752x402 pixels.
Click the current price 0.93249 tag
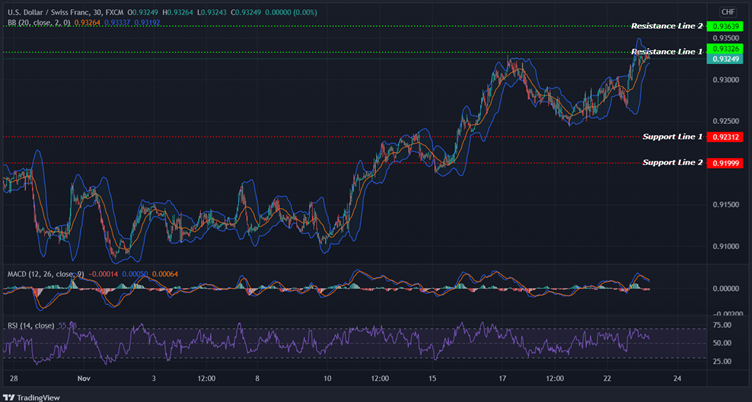pyautogui.click(x=724, y=59)
